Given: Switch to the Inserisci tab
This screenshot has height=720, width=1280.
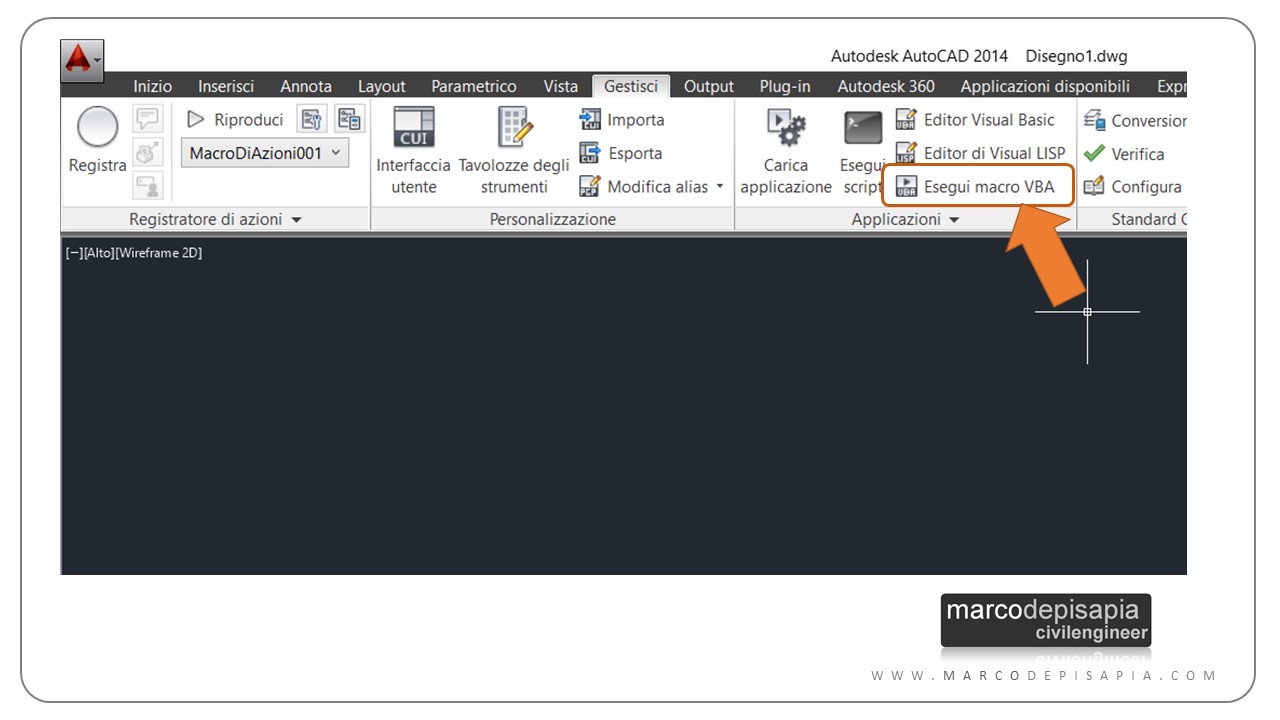Looking at the screenshot, I should 226,86.
